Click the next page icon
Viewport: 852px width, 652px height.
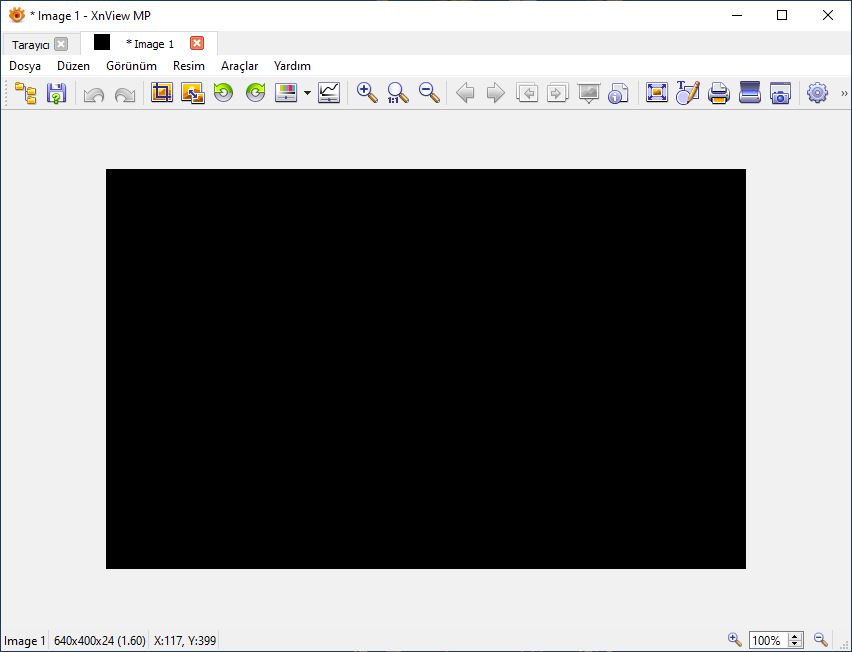[557, 93]
